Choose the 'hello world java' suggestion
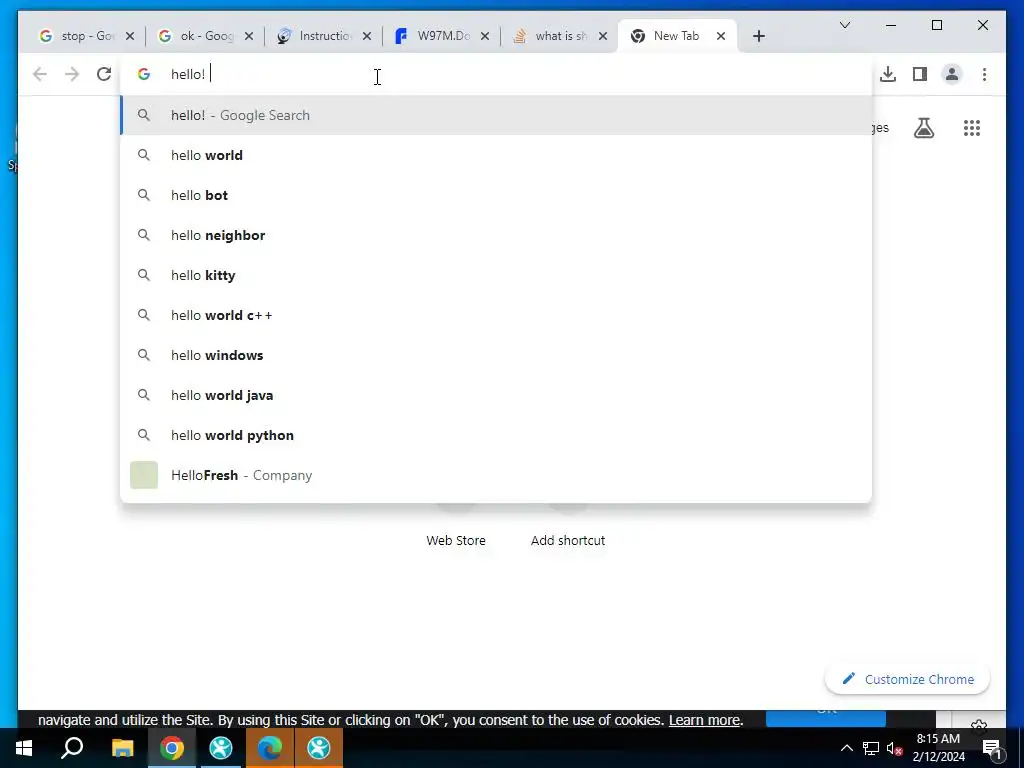The image size is (1024, 768). [496, 395]
